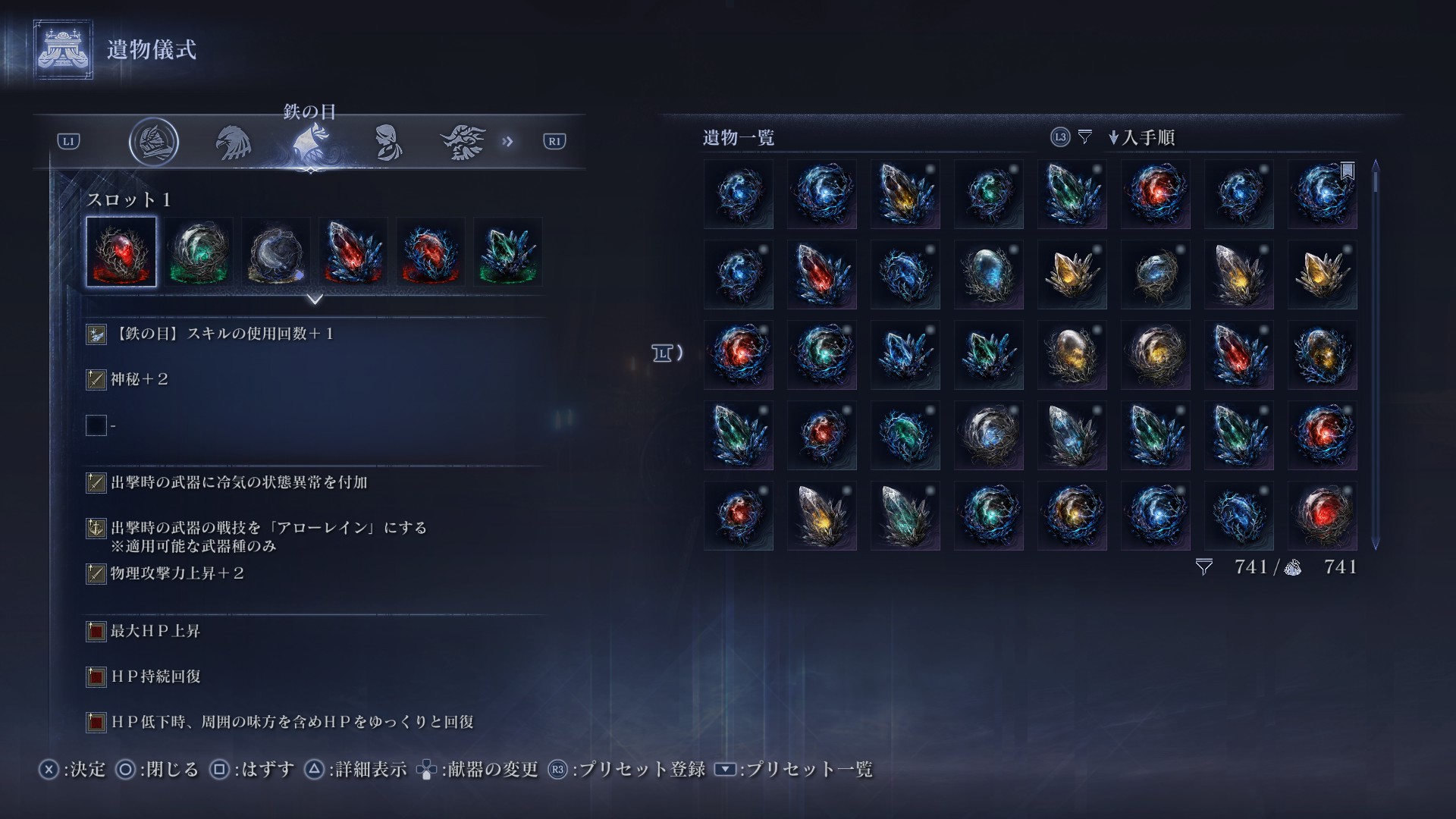Click the R1 next character button
The width and height of the screenshot is (1456, 819).
pyautogui.click(x=554, y=141)
